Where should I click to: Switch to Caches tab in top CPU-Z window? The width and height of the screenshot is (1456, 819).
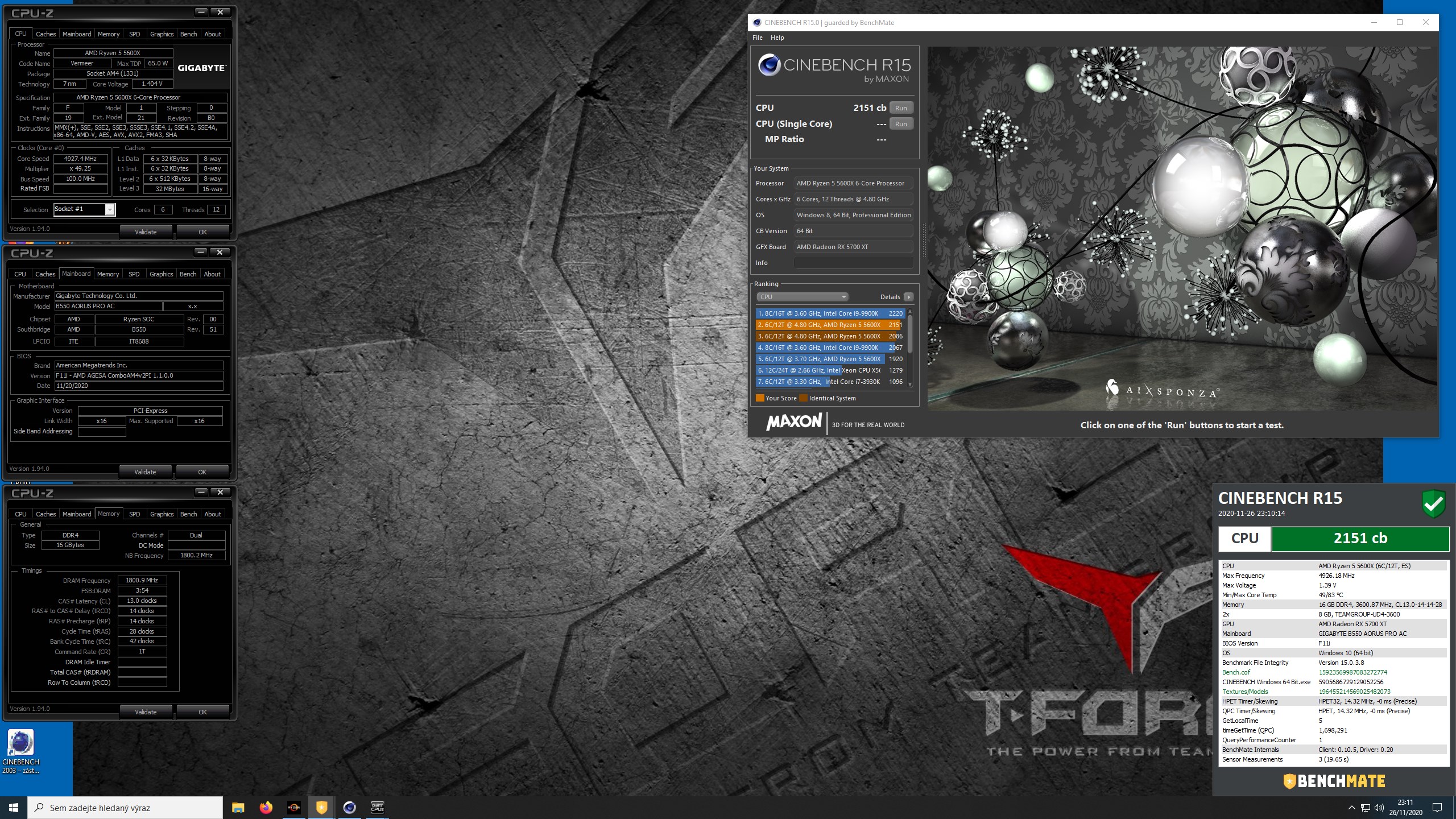click(45, 34)
